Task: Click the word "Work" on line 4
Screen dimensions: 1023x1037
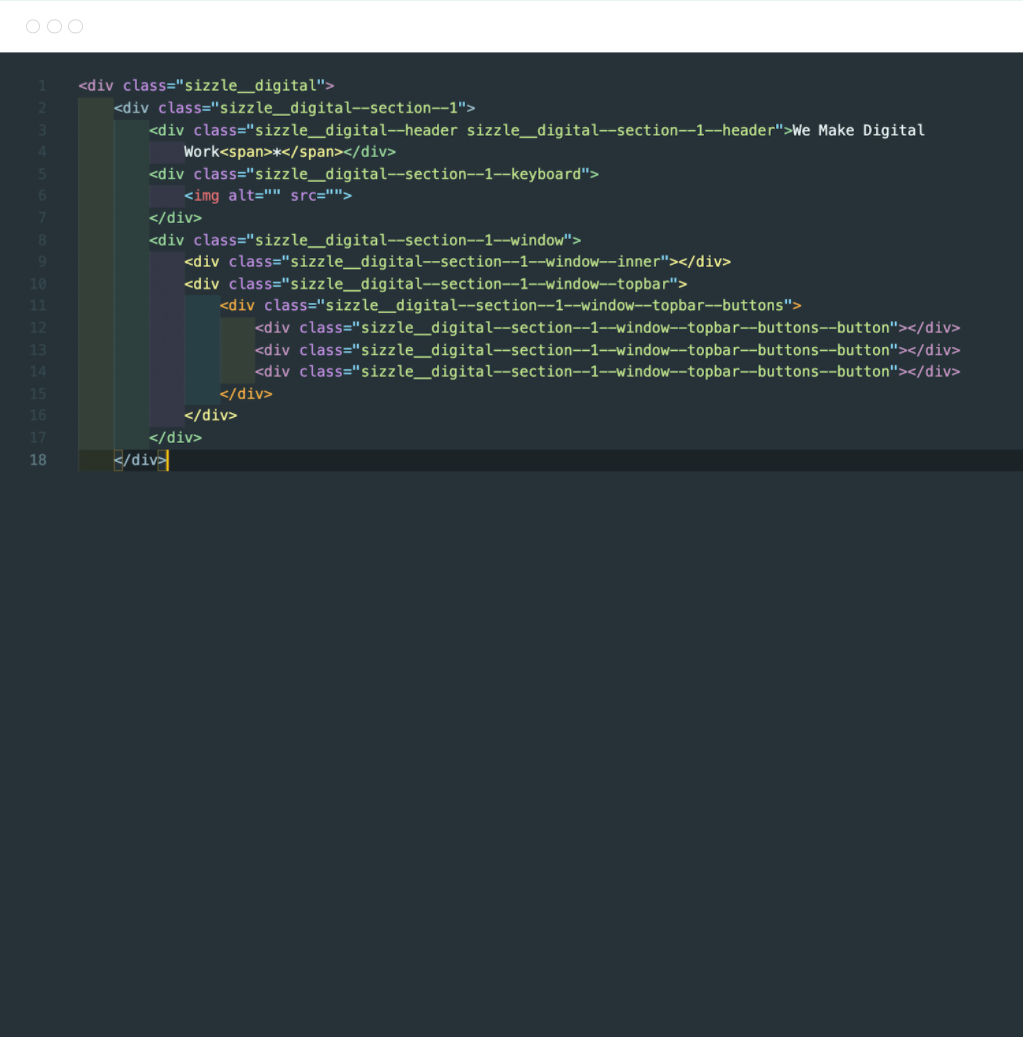Action: click(x=202, y=151)
